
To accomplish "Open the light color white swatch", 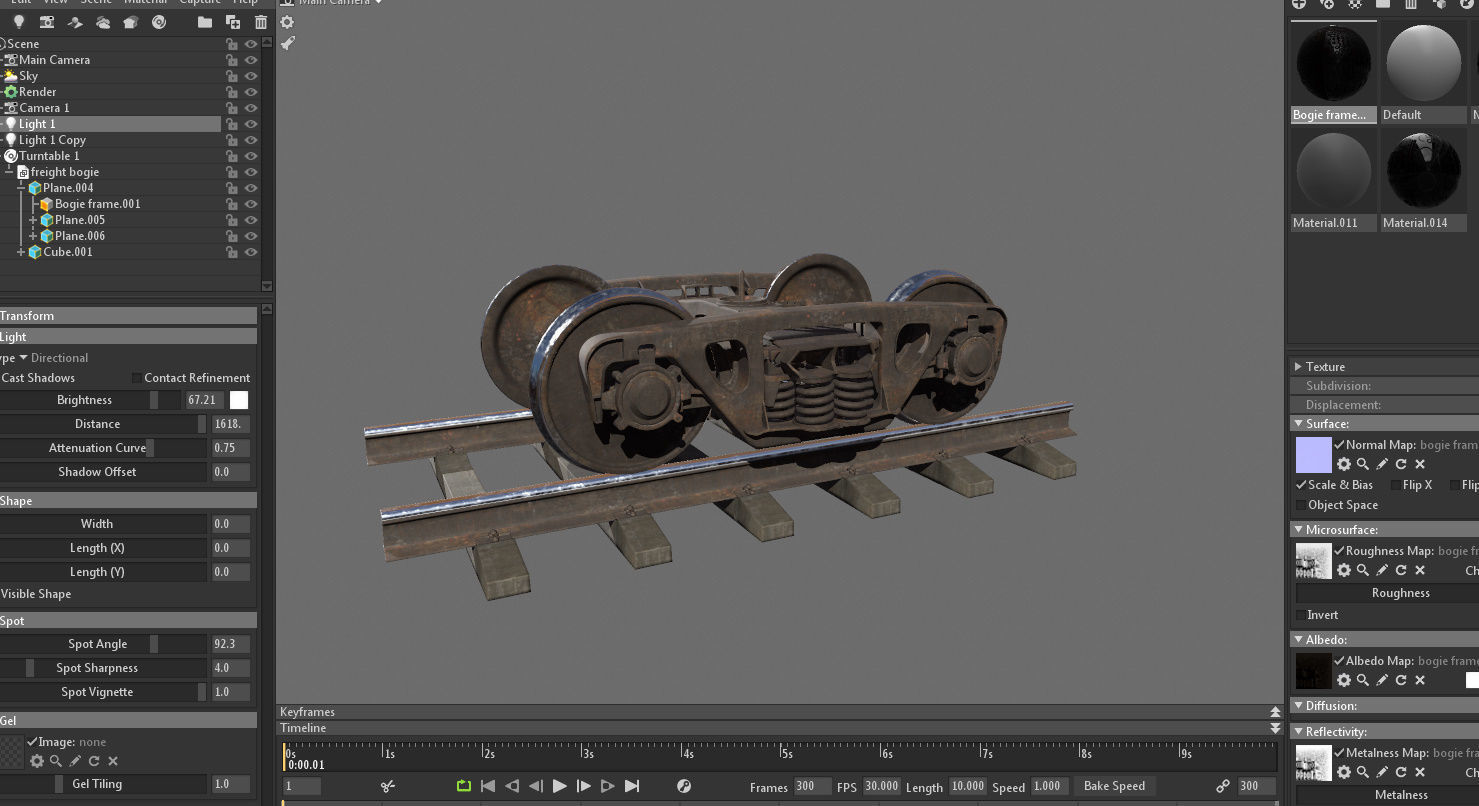I will coord(239,400).
